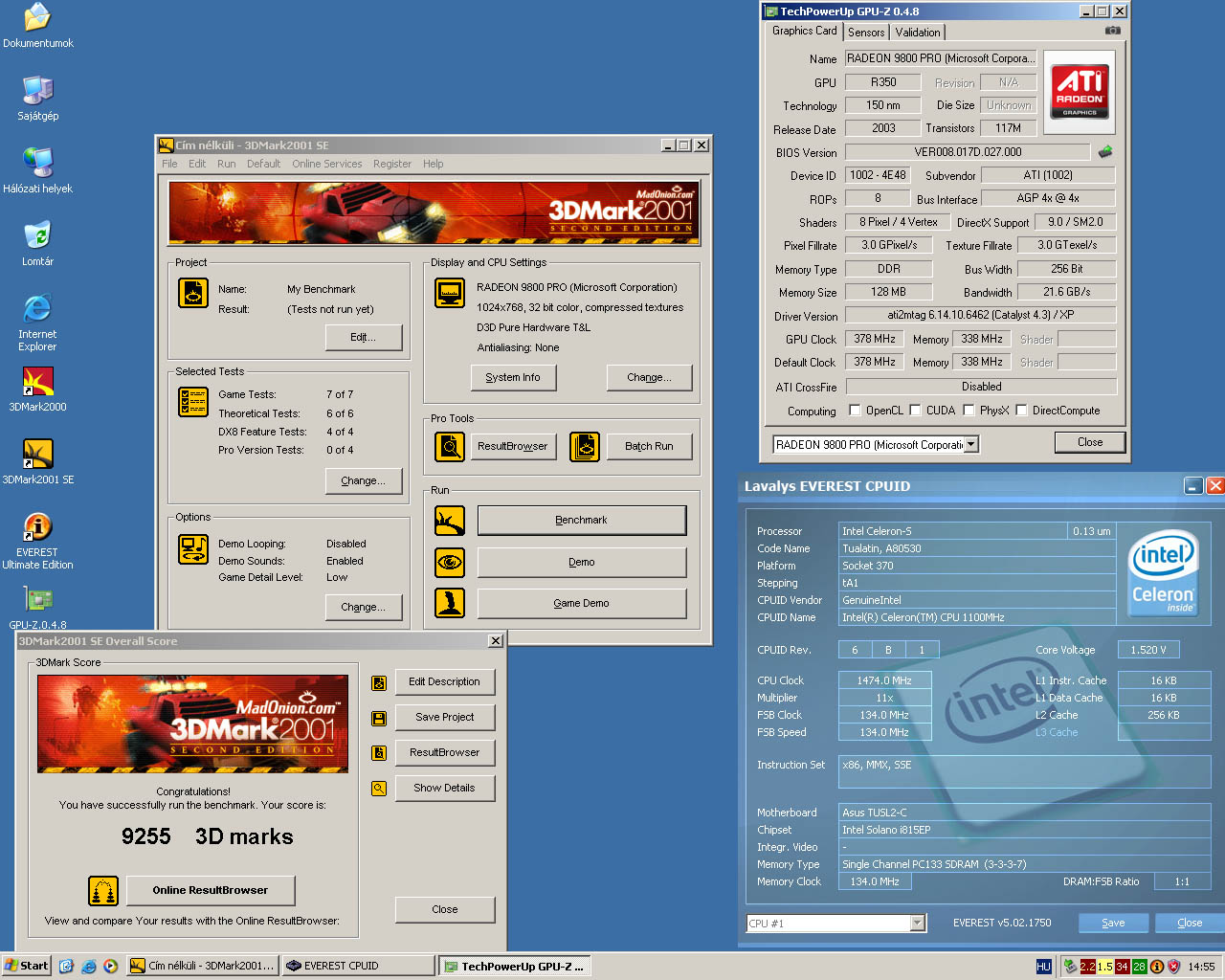1225x980 pixels.
Task: Open the Help menu in 3DMark2001
Action: pos(434,164)
